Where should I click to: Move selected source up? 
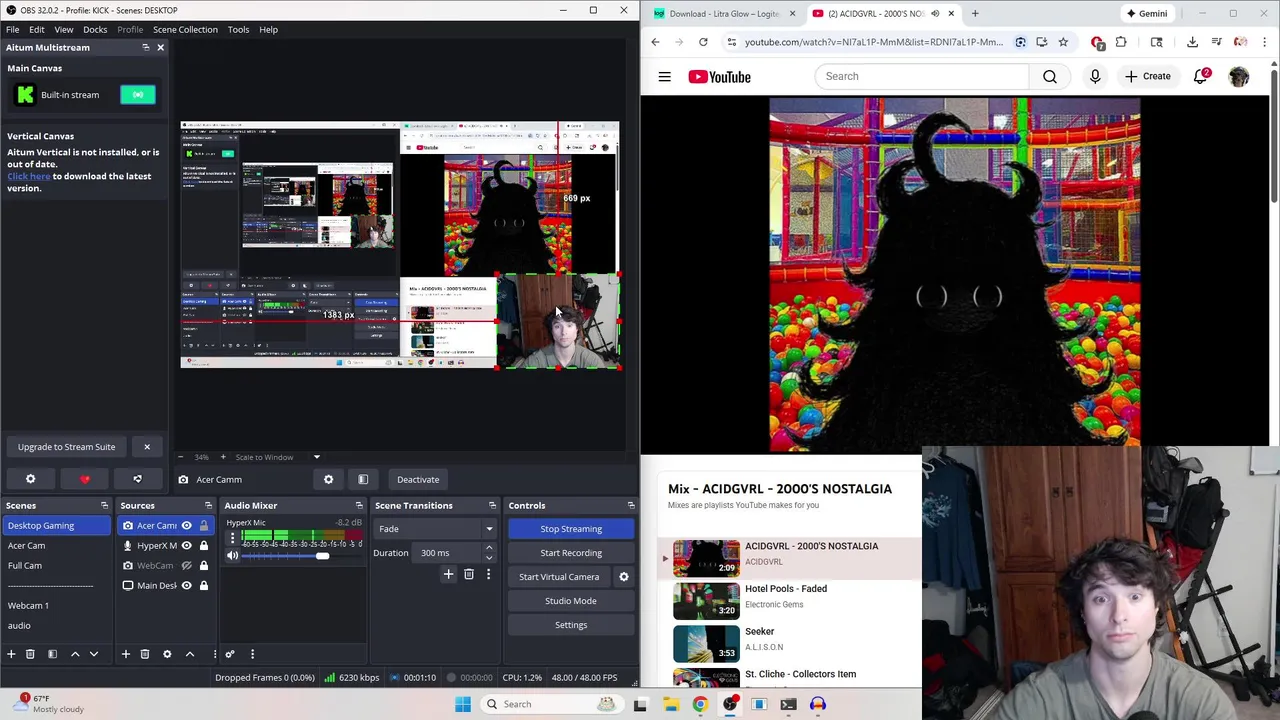(x=190, y=654)
